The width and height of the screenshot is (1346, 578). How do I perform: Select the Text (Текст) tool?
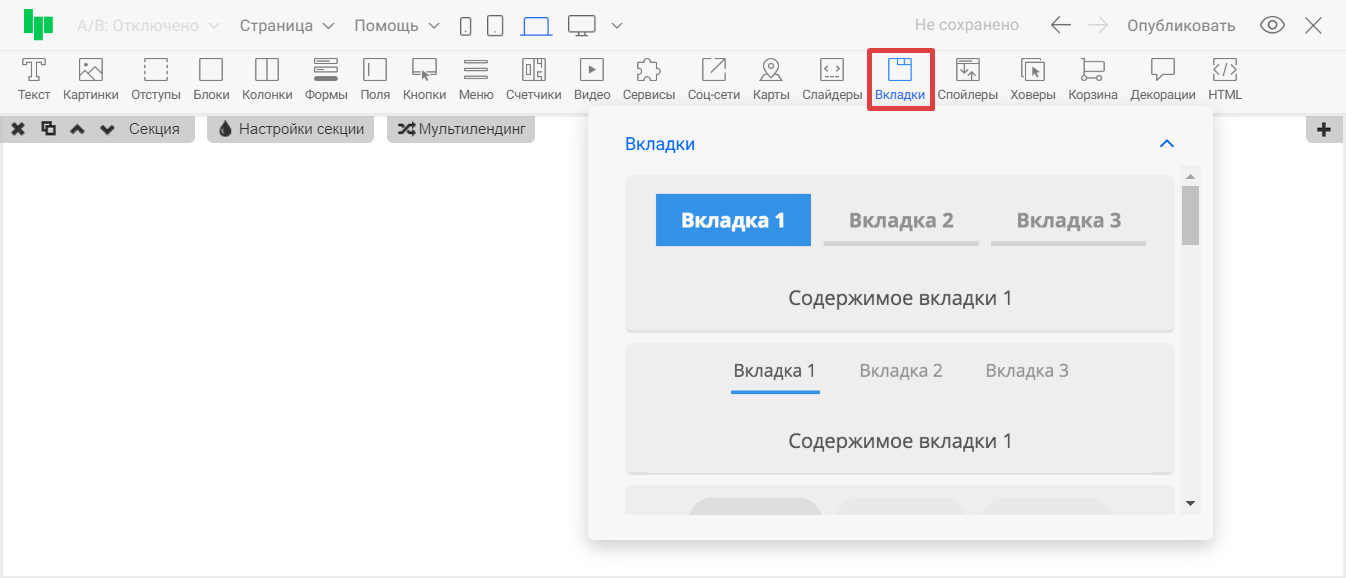click(x=34, y=79)
